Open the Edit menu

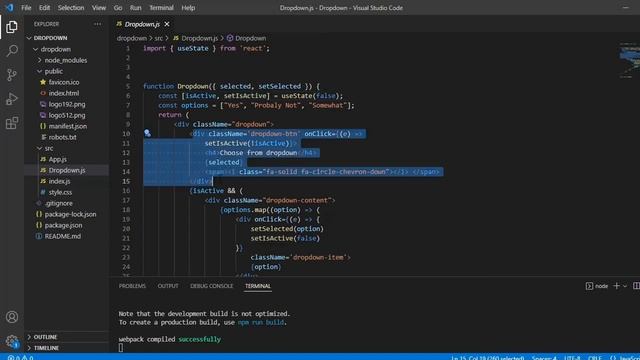coord(44,8)
